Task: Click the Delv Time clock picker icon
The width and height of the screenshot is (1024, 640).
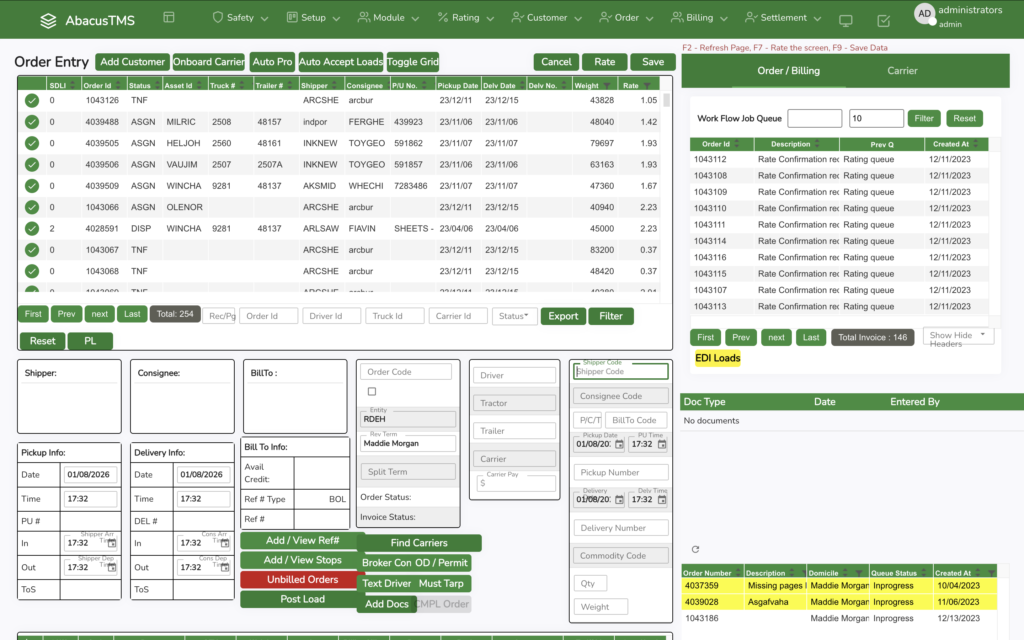Action: coord(661,500)
